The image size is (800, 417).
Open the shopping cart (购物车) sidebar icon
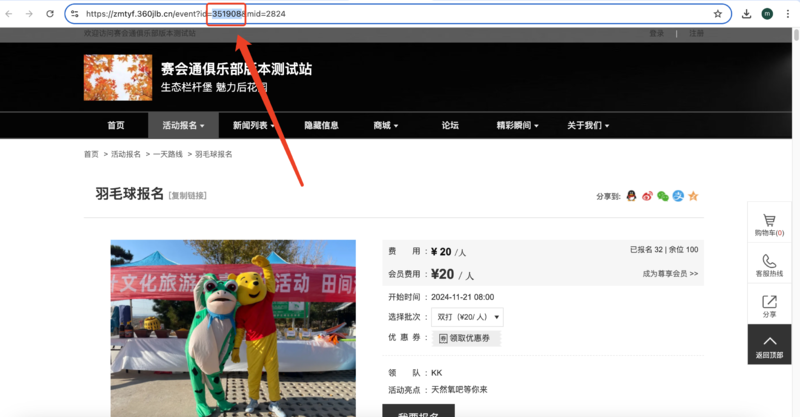tap(769, 221)
